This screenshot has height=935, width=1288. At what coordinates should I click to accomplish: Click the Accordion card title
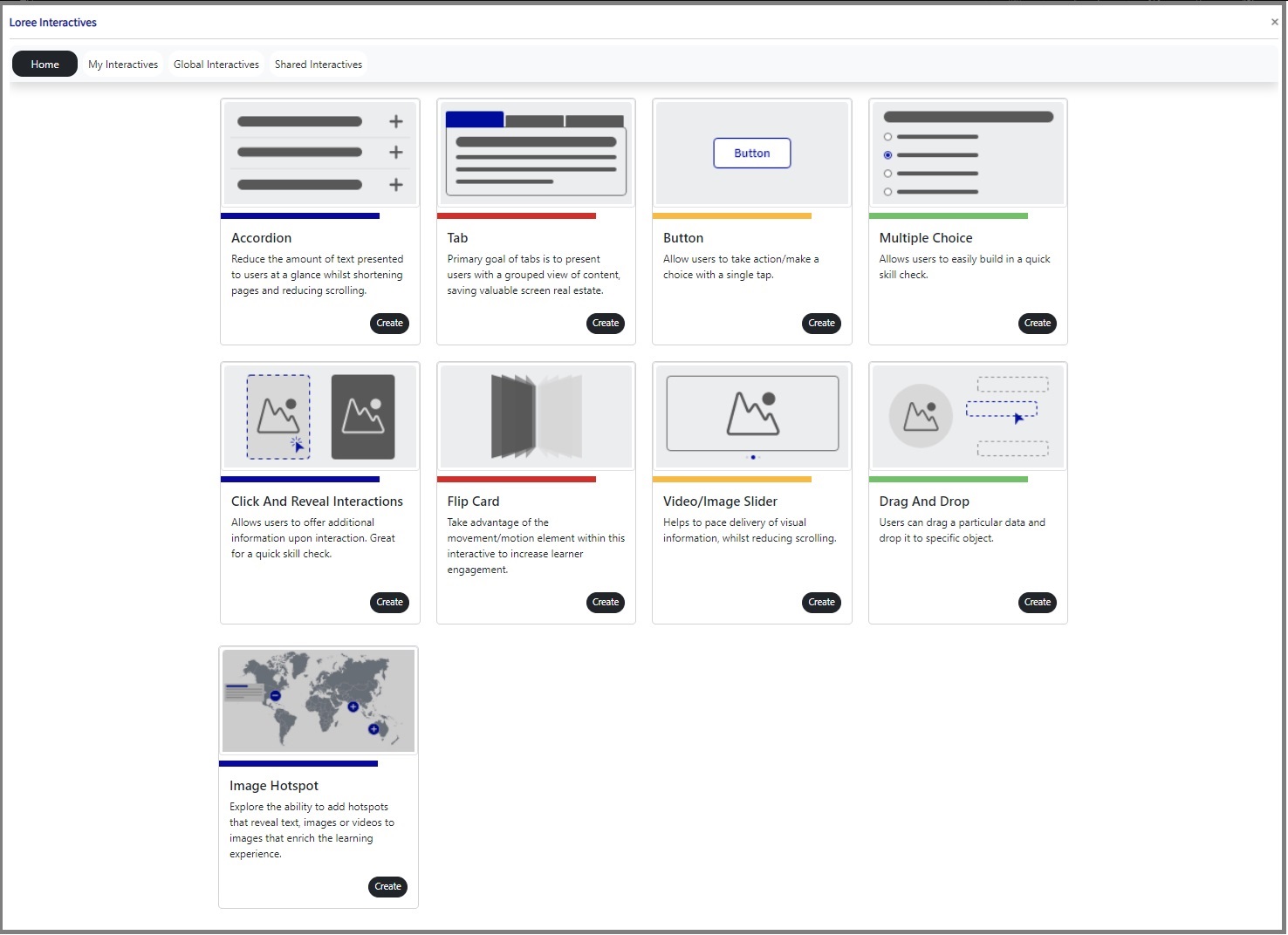[262, 237]
